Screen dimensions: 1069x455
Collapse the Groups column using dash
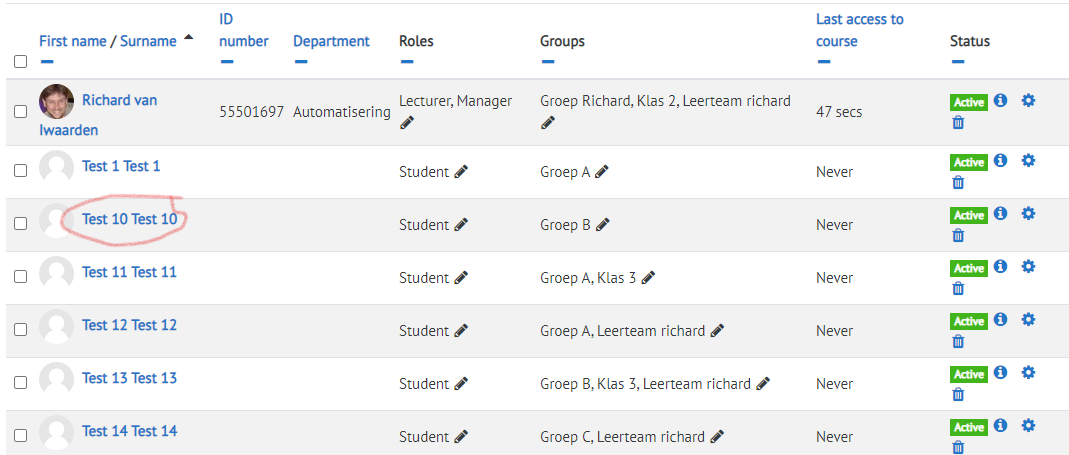click(x=547, y=61)
